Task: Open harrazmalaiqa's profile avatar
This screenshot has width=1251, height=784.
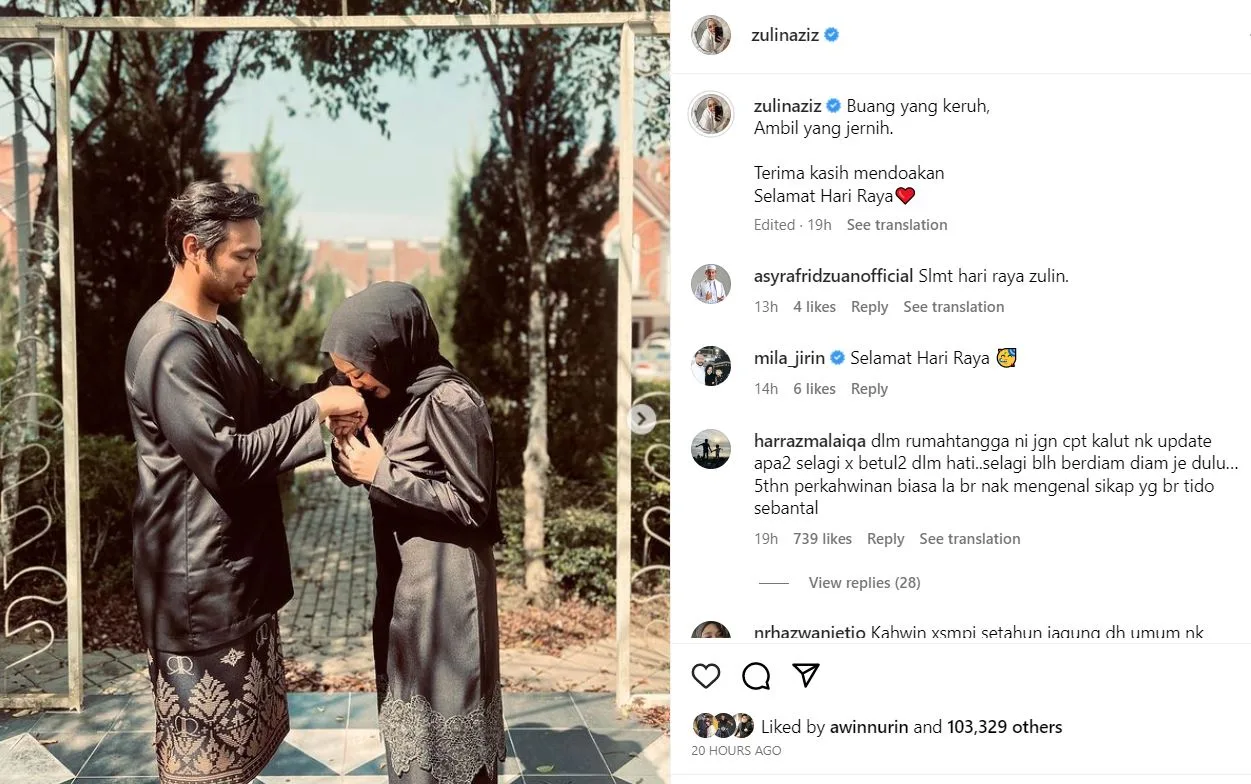Action: pos(711,449)
